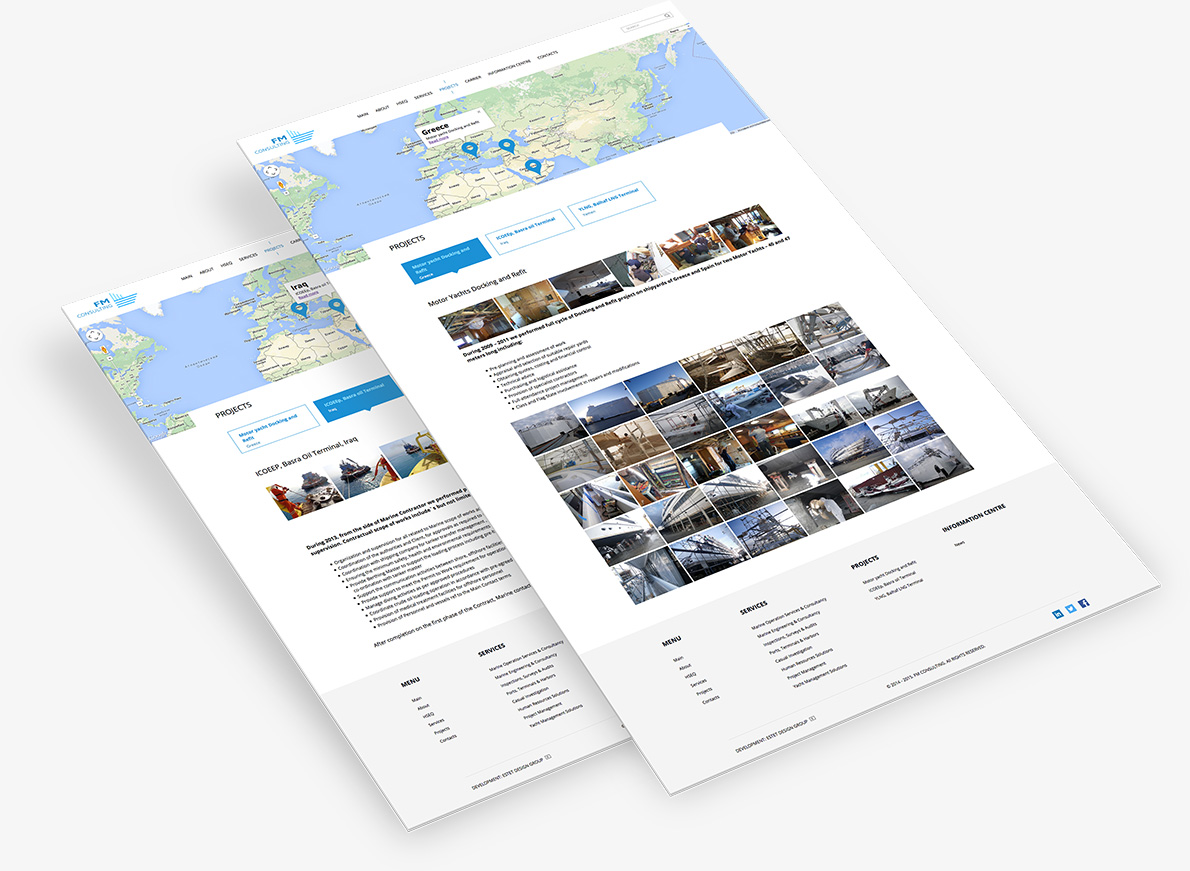Image resolution: width=1190 pixels, height=871 pixels.
Task: Open the Twitter icon in the footer
Action: tap(1071, 608)
